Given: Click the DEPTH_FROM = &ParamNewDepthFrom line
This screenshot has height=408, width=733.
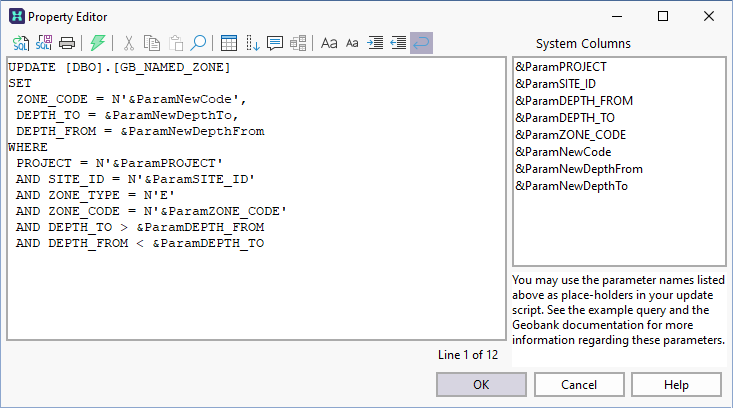Looking at the screenshot, I should 140,131.
